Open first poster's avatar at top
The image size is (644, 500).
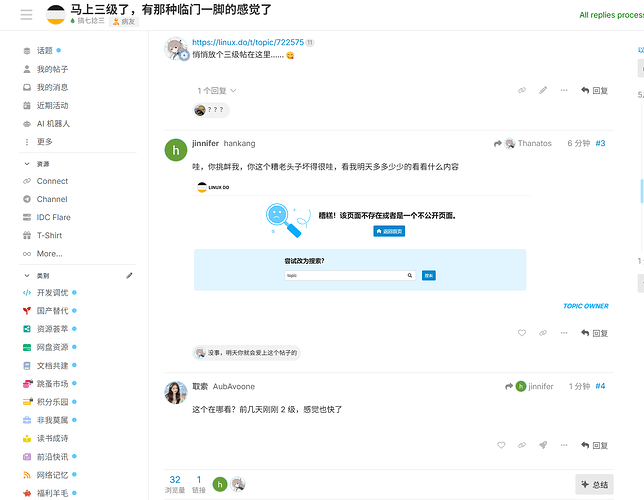coord(177,49)
